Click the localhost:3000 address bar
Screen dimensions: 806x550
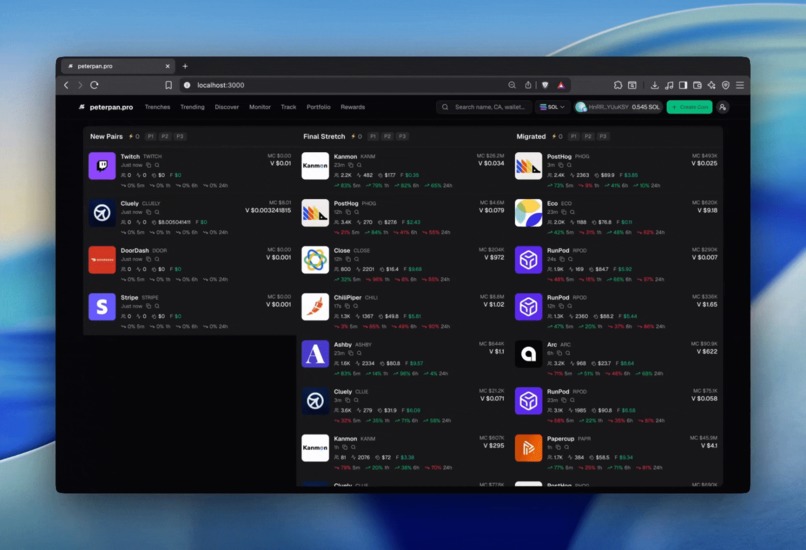coord(375,85)
